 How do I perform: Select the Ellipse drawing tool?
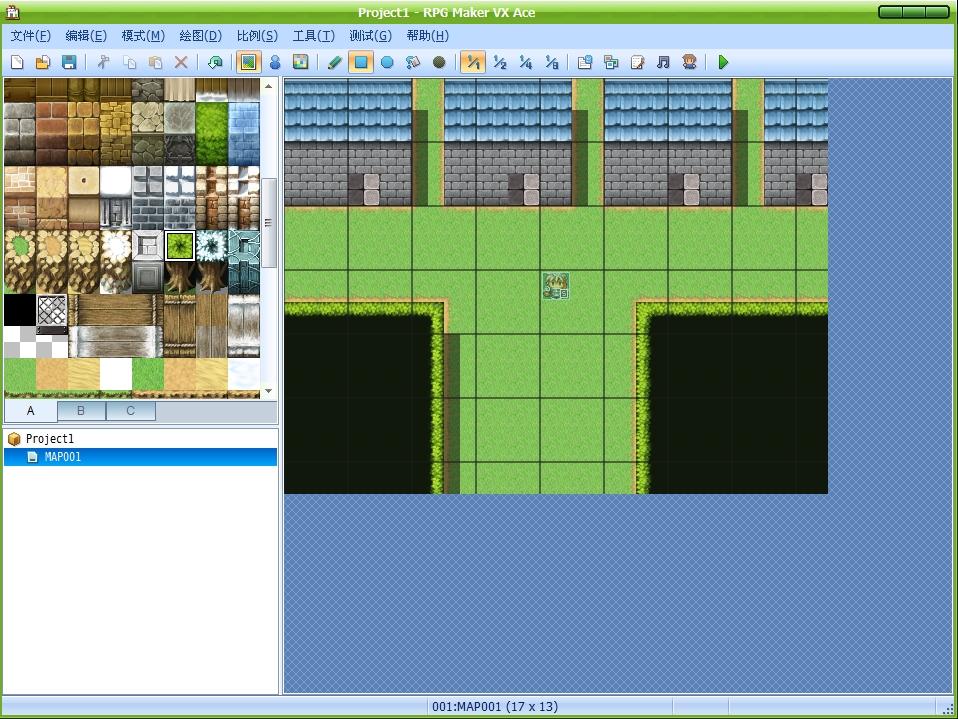387,62
